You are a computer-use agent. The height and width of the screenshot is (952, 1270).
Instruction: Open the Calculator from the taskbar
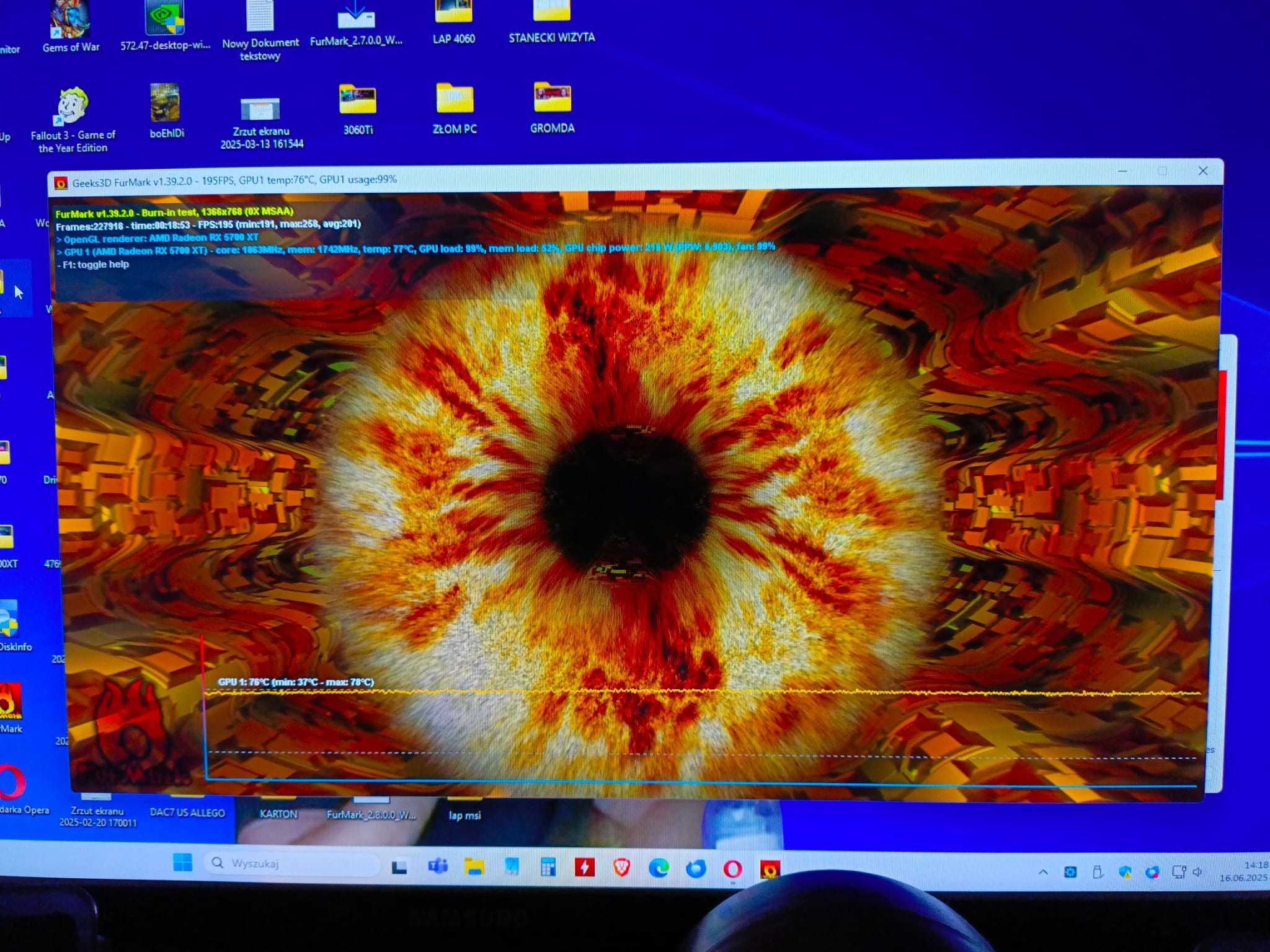pyautogui.click(x=548, y=867)
